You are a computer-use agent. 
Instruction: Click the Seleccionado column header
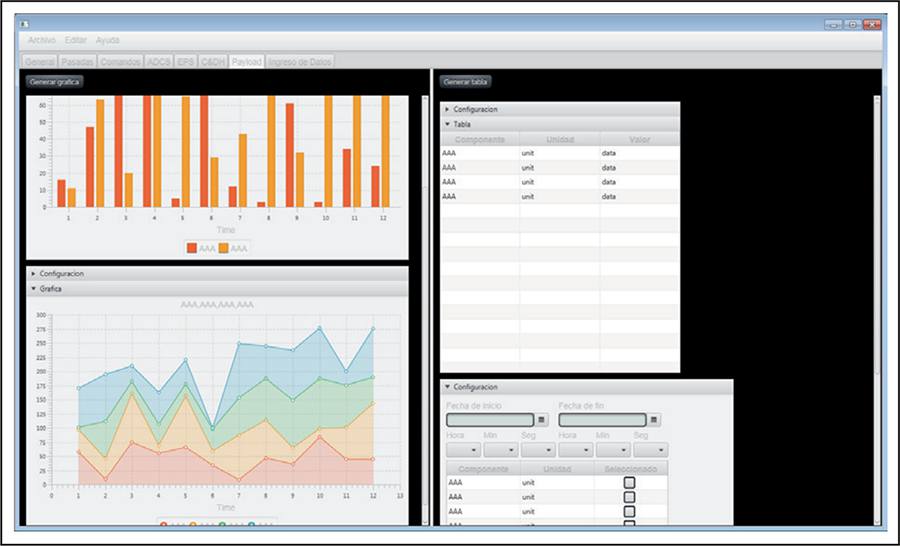coord(631,469)
